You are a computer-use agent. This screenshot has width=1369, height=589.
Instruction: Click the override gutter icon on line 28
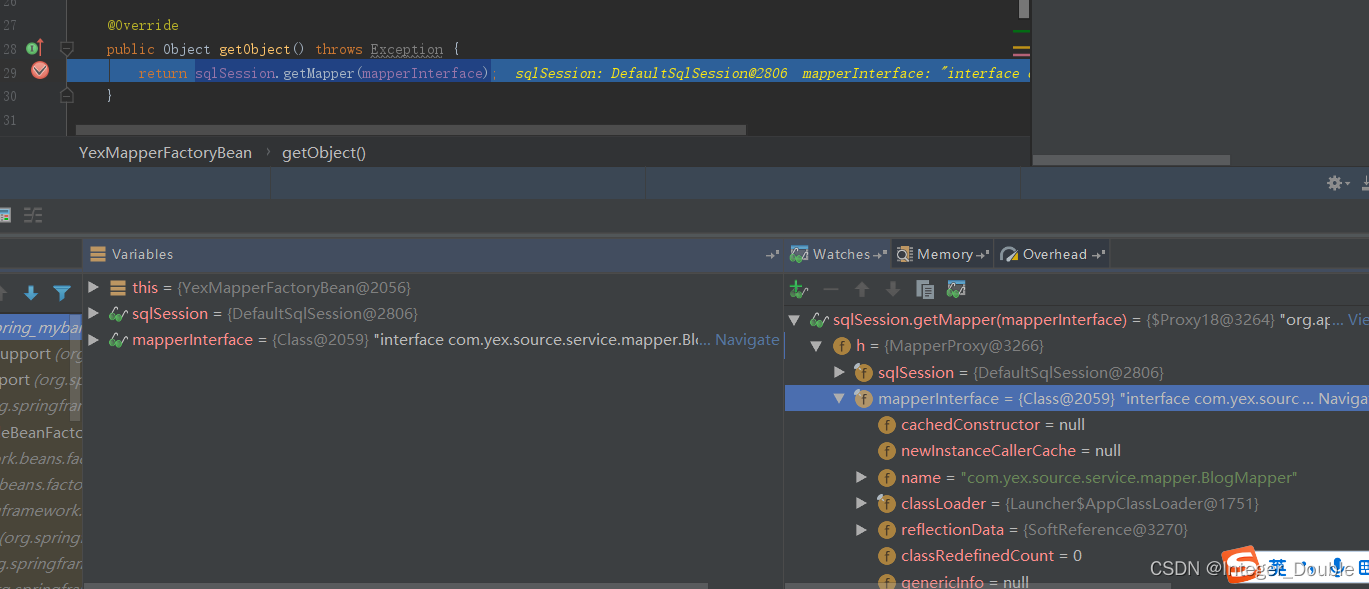[x=34, y=48]
